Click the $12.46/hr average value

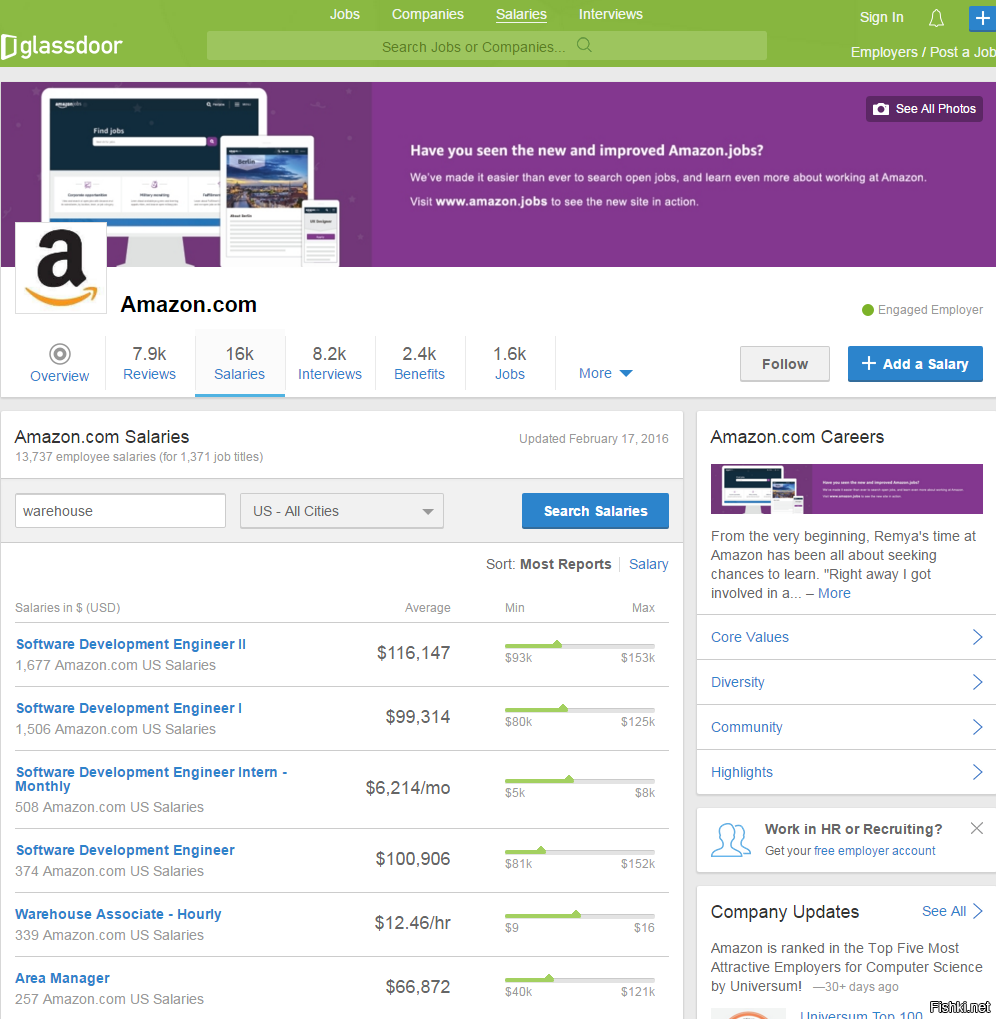coord(413,923)
